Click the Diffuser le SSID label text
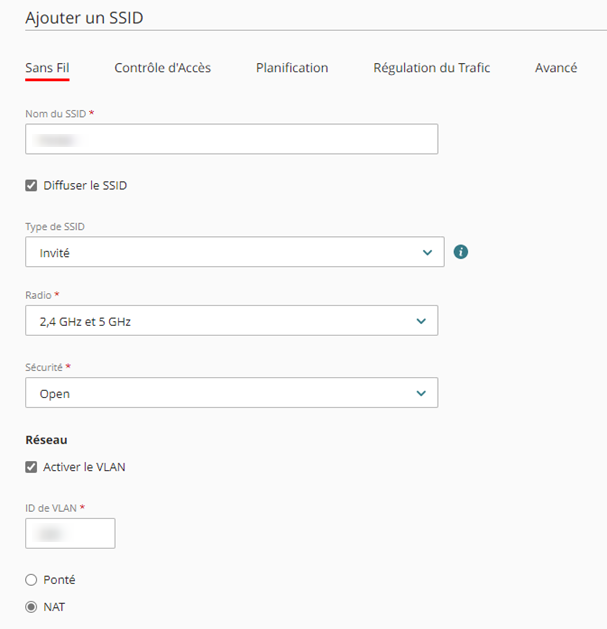The image size is (607, 629). [85, 186]
